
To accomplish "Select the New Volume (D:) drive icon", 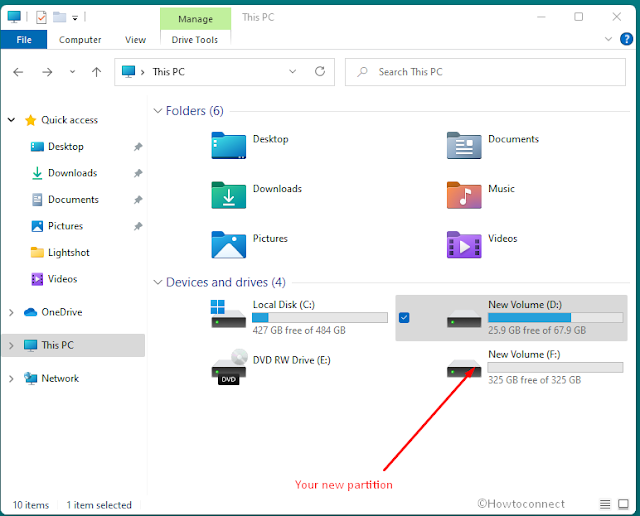I will click(x=464, y=318).
